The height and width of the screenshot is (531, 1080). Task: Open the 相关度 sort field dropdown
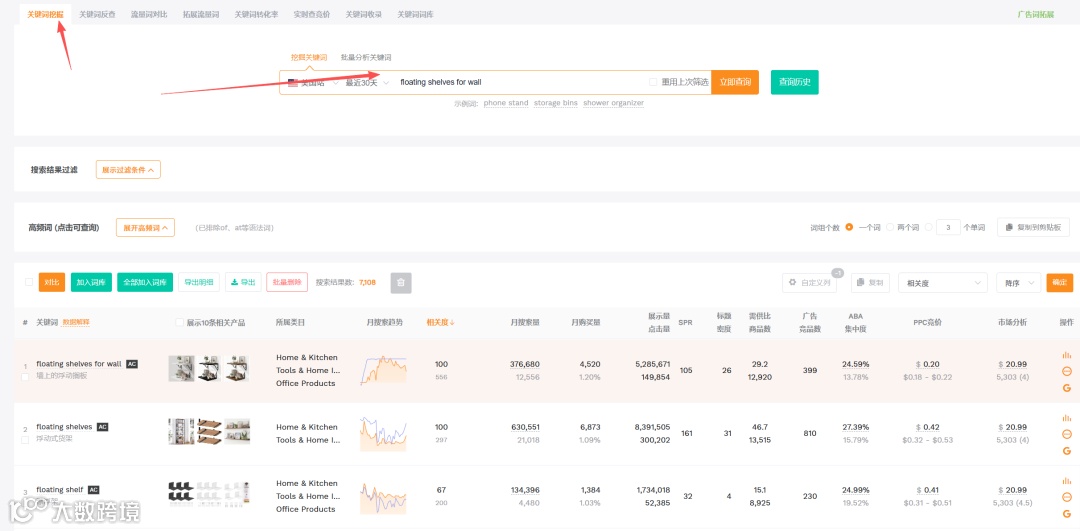pos(943,282)
